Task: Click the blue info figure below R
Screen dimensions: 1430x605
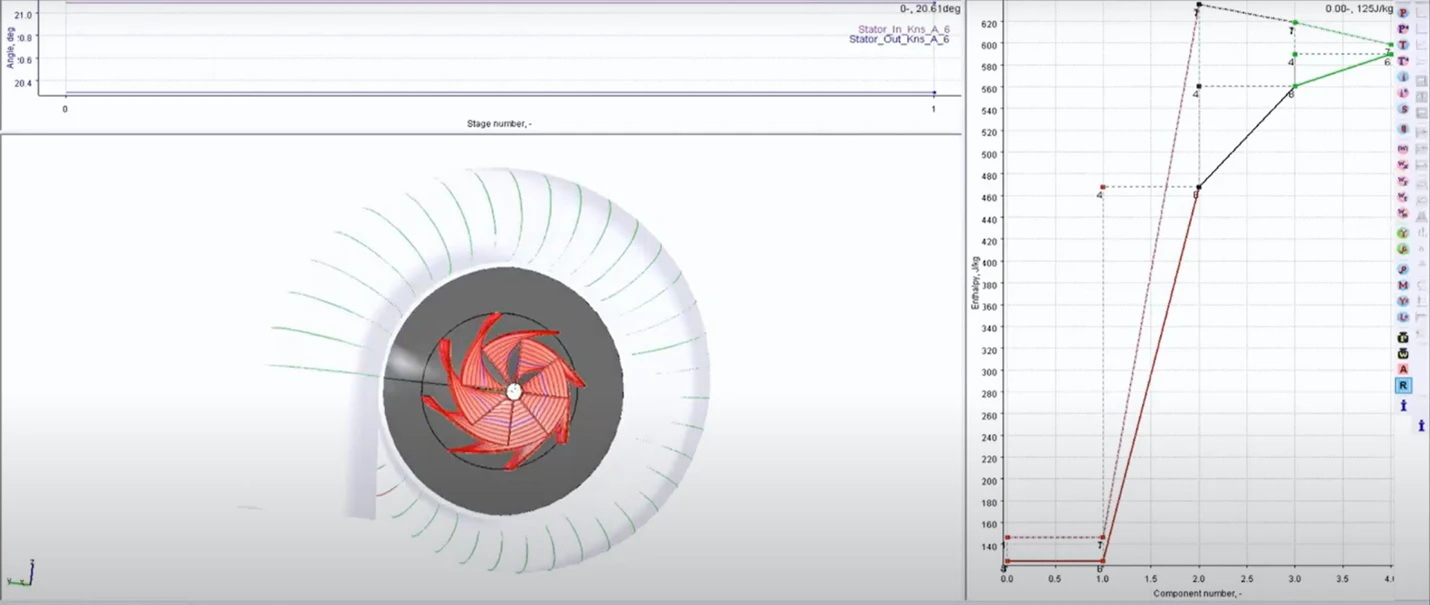Action: tap(1403, 404)
